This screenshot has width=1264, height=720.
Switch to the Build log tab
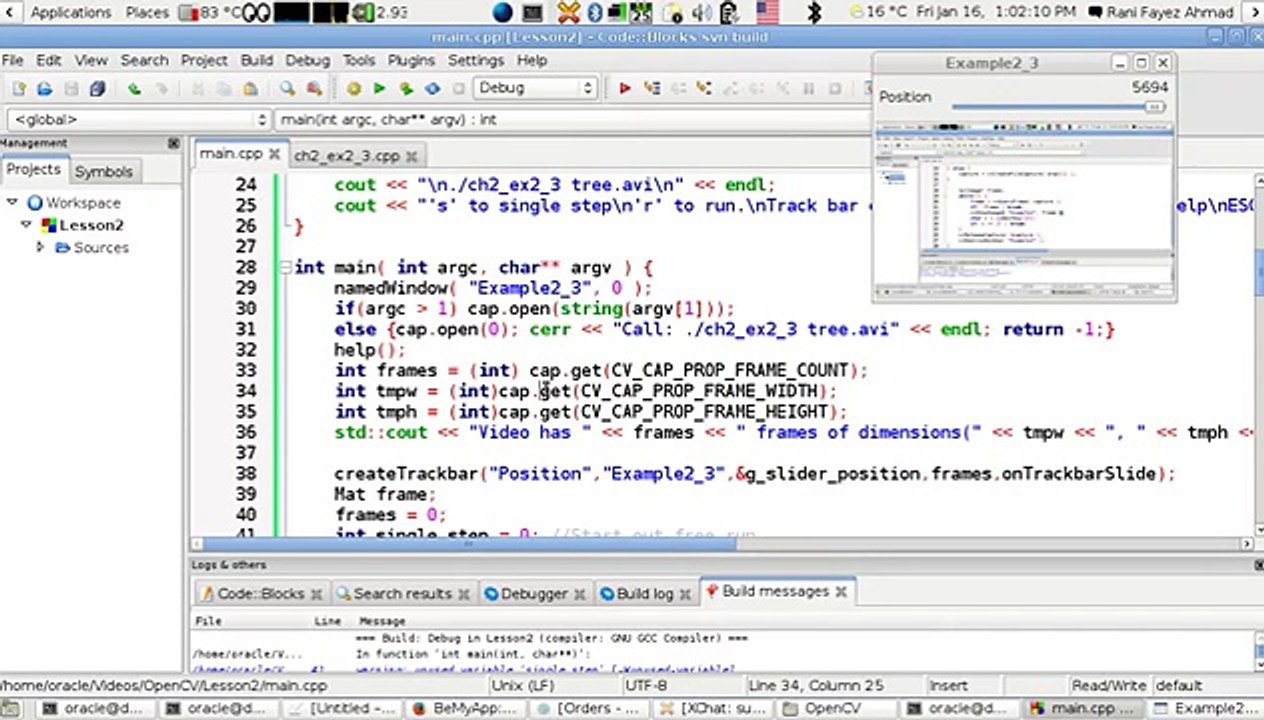645,594
